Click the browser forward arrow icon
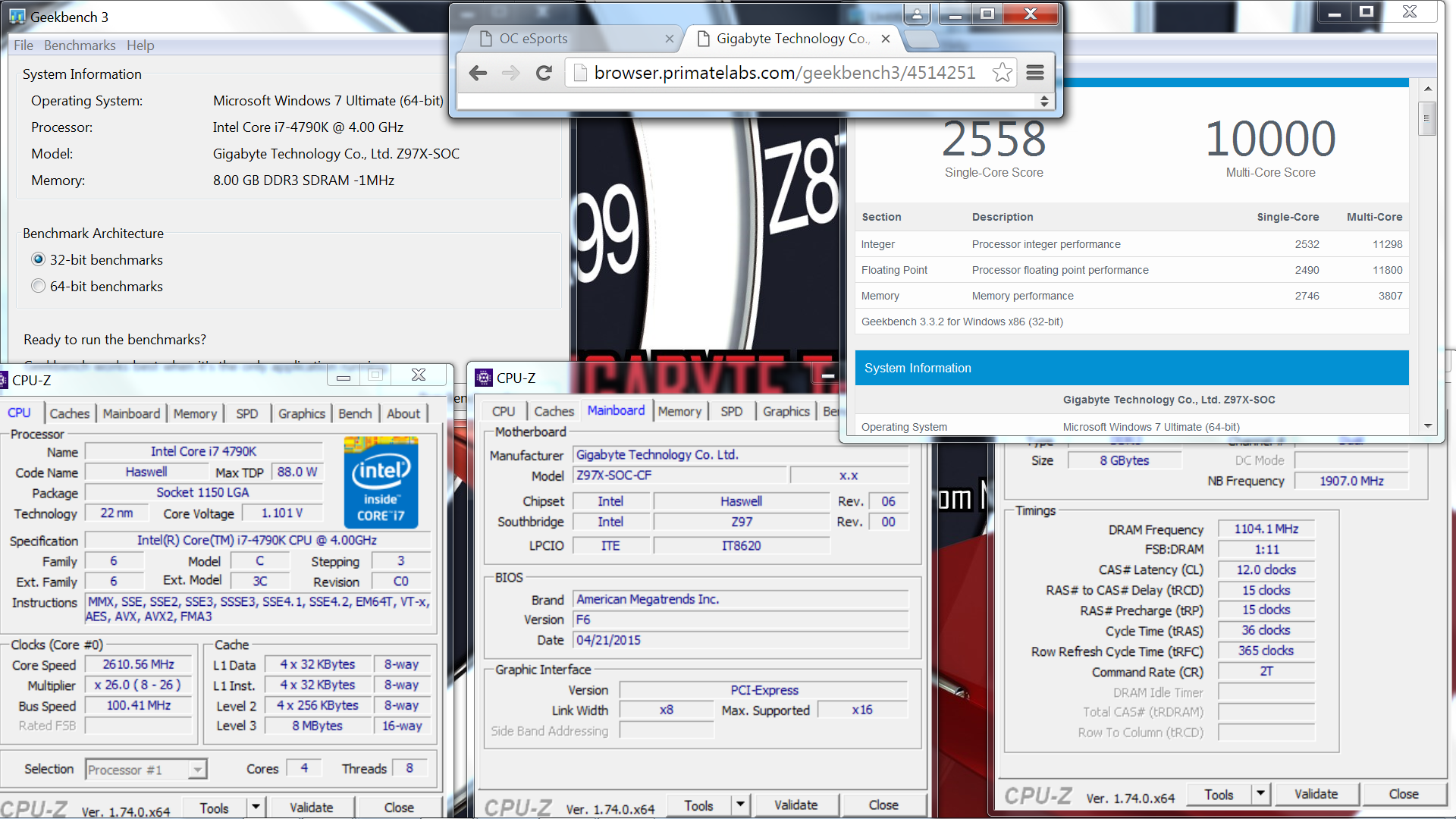 [x=510, y=73]
